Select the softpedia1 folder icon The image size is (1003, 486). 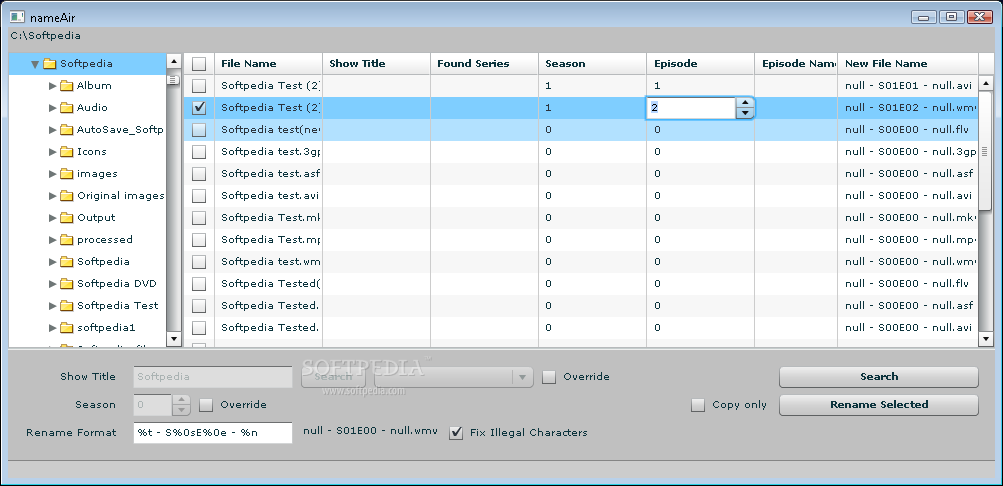click(x=67, y=327)
